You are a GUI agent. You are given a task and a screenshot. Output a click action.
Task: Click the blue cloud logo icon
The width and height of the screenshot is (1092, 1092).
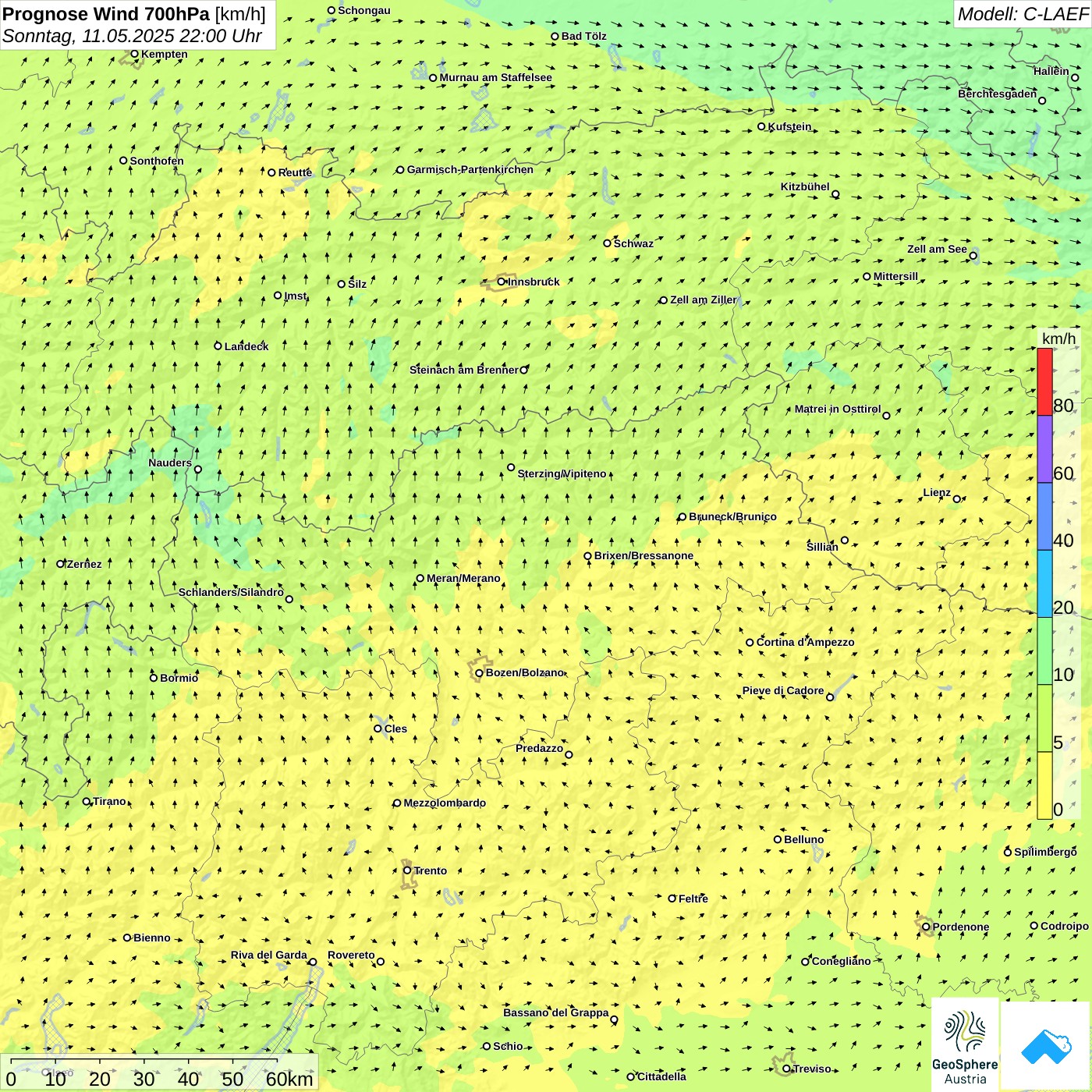click(1046, 1047)
